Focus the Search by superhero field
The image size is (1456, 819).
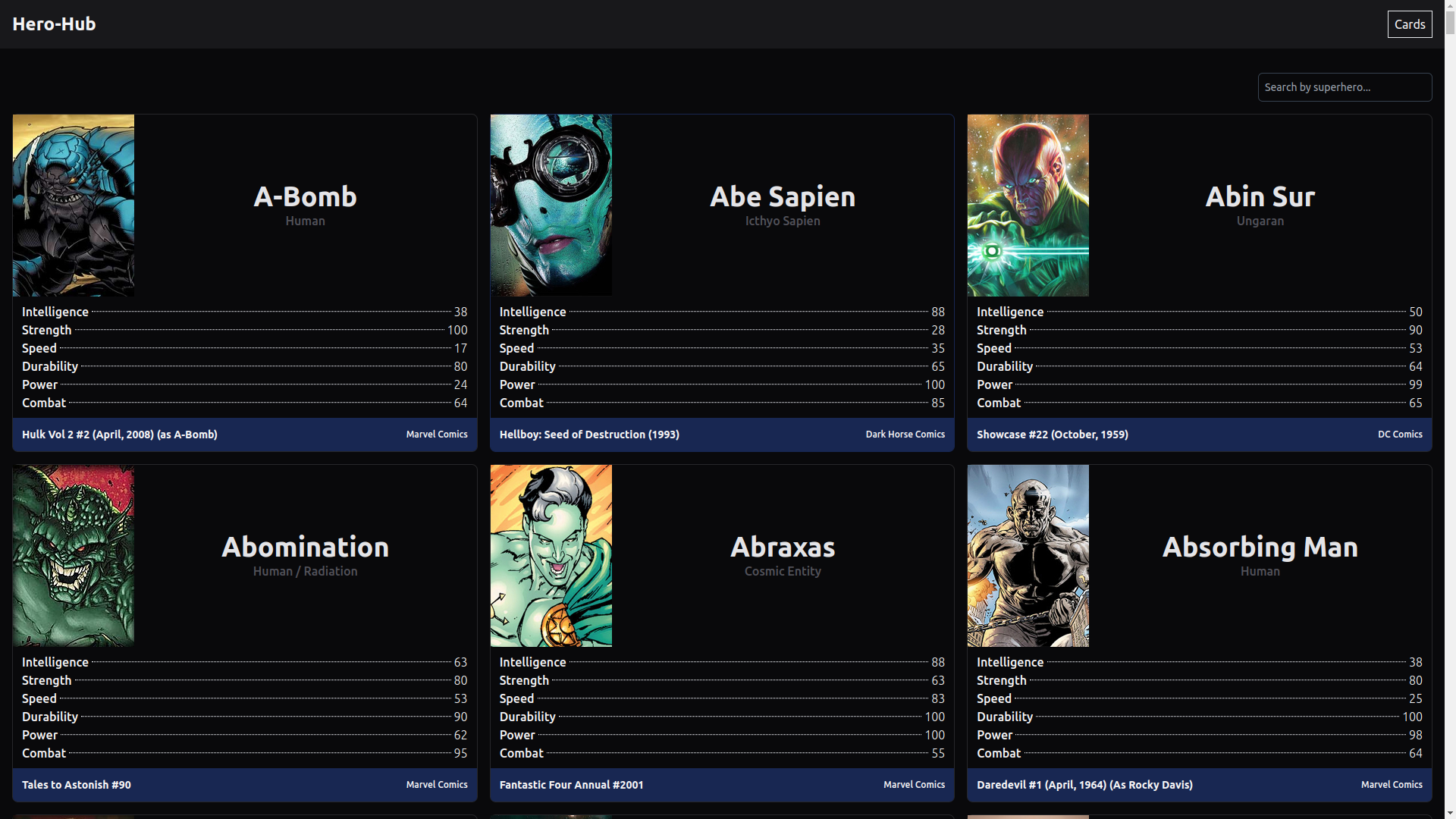(1344, 87)
